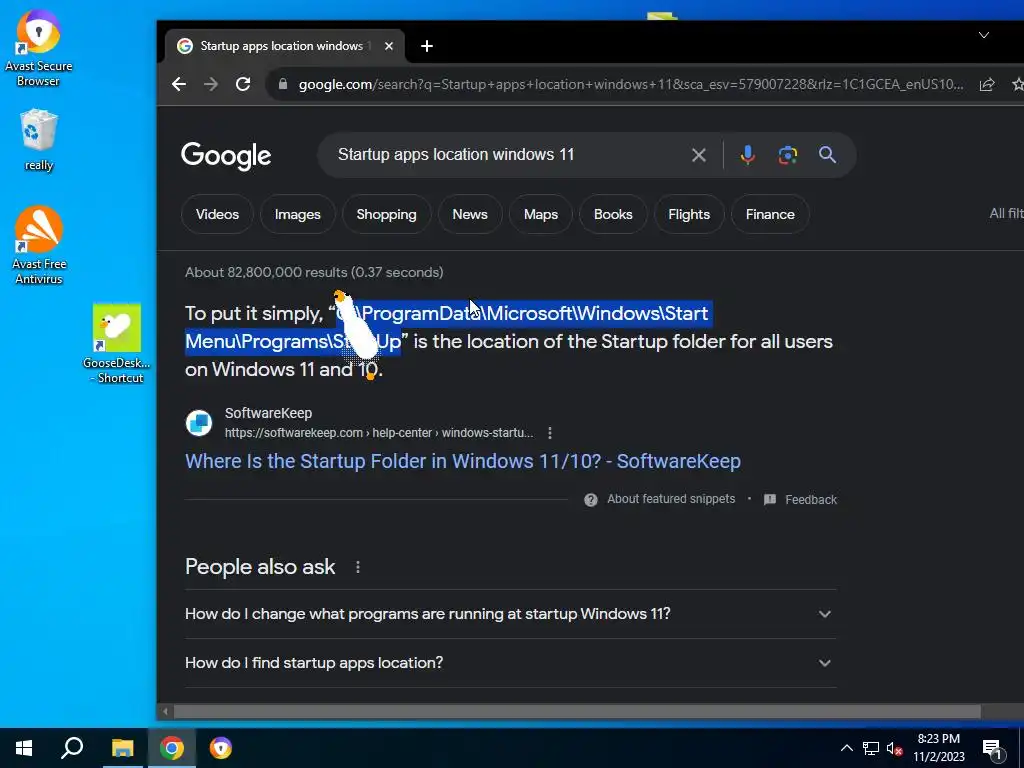Screen dimensions: 1024x768
Task: Filter results by Flights
Action: coord(689,214)
